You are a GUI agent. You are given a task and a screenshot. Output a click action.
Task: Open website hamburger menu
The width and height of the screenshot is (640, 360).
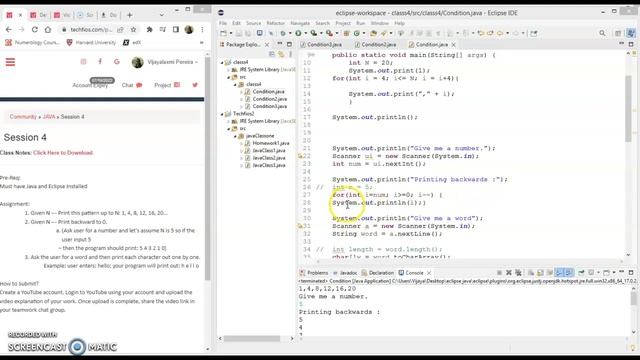(x=10, y=62)
